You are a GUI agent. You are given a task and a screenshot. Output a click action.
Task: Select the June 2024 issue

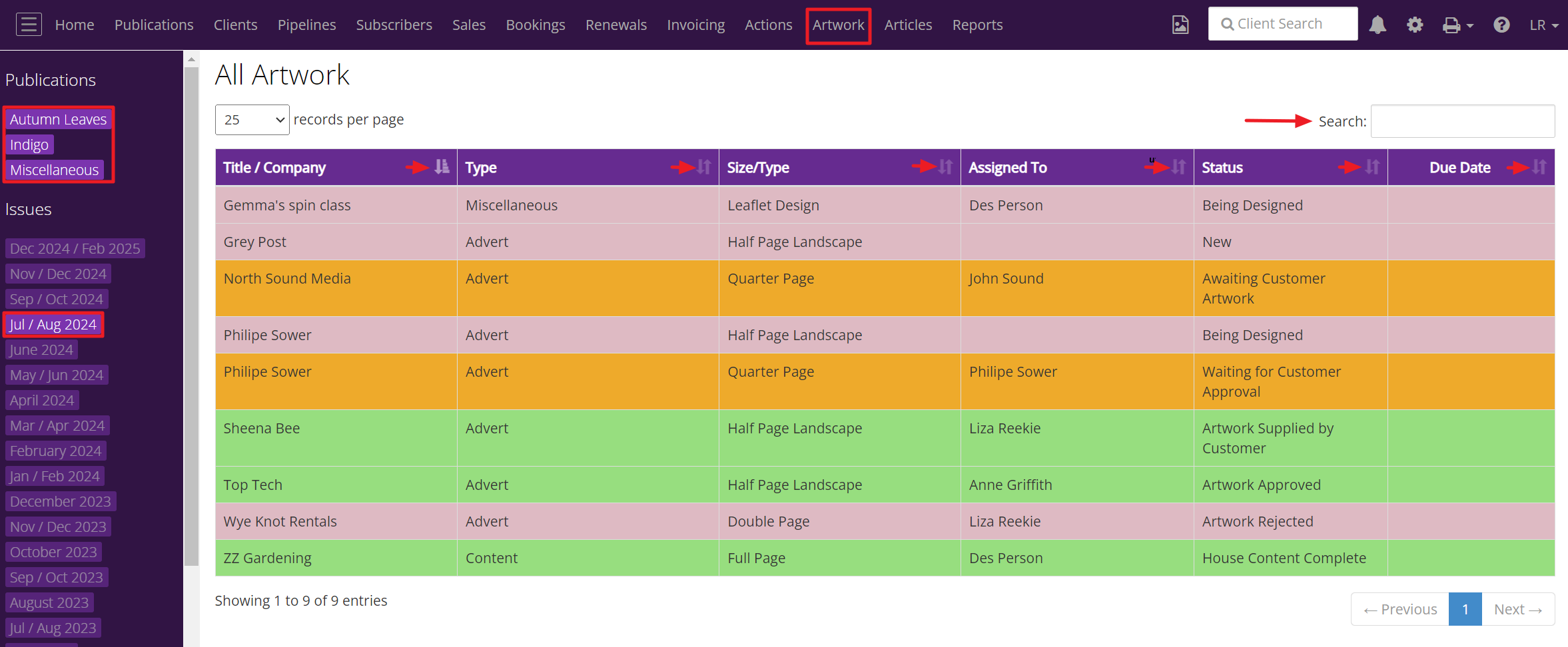41,349
